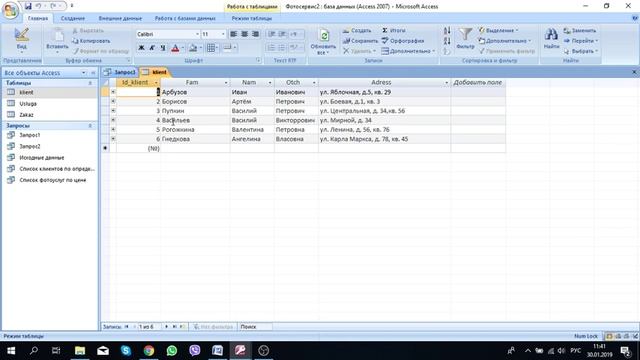Image resolution: width=640 pixels, height=360 pixels.
Task: Open gridlines options button
Action: pyautogui.click(x=212, y=48)
